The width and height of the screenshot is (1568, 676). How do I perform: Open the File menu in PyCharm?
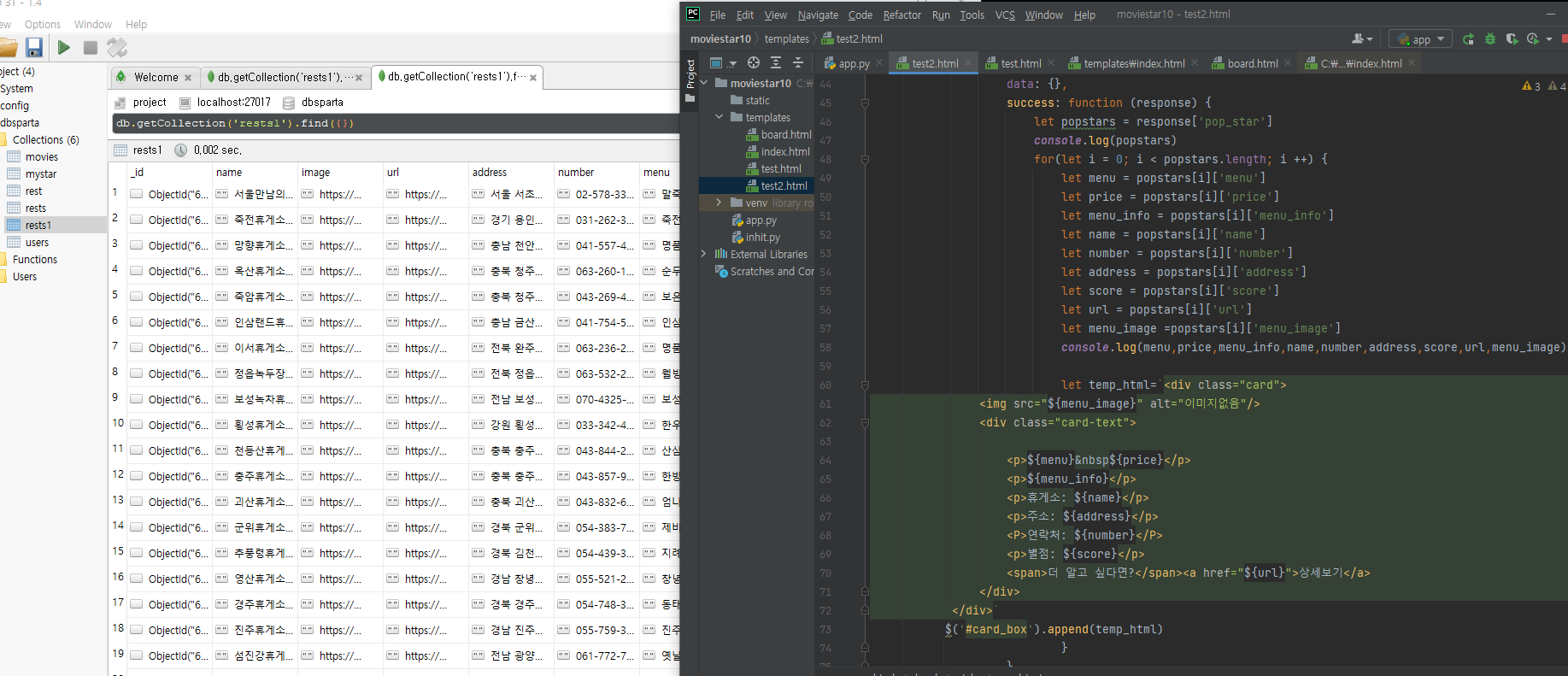718,15
